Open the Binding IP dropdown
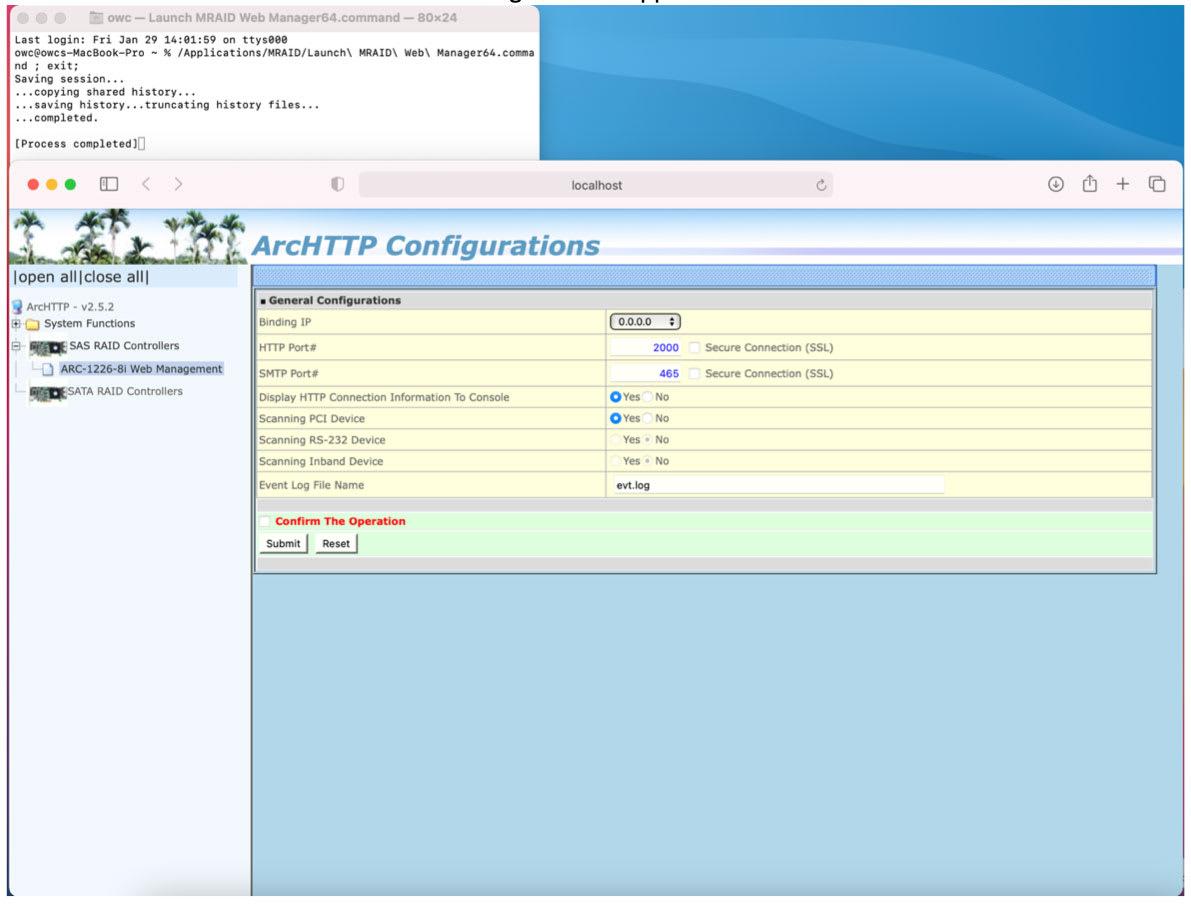The height and width of the screenshot is (905, 1191). point(645,322)
